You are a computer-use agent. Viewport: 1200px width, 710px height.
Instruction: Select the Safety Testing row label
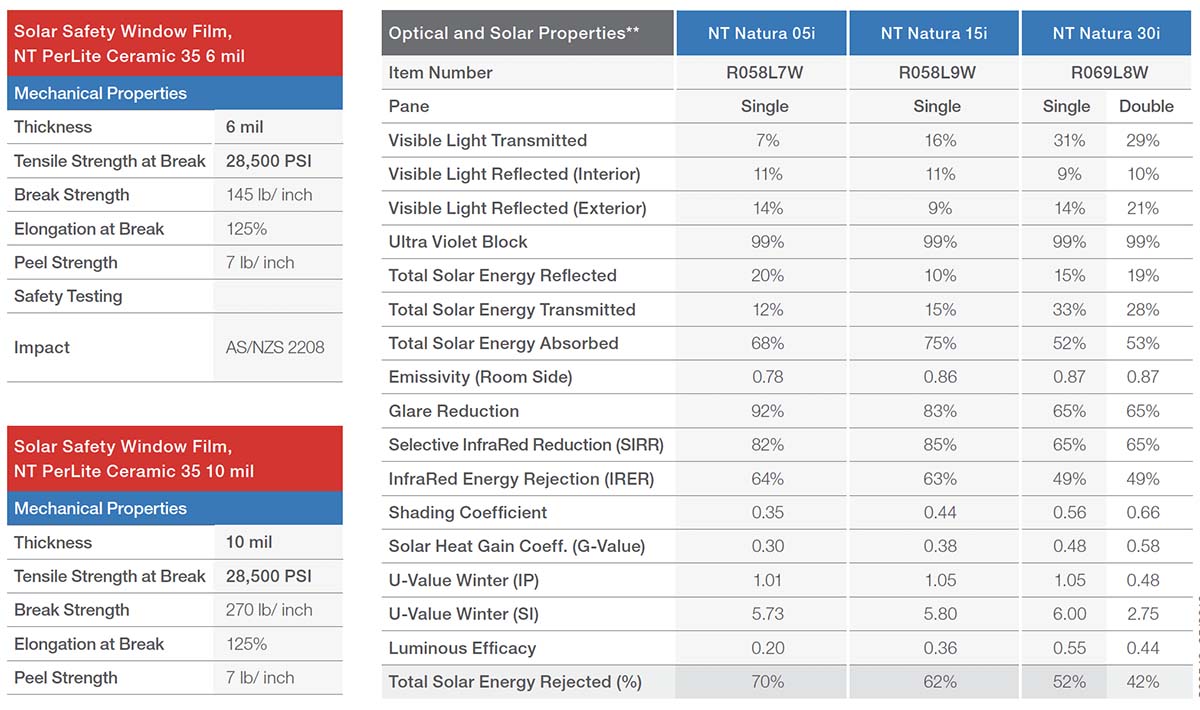click(68, 296)
